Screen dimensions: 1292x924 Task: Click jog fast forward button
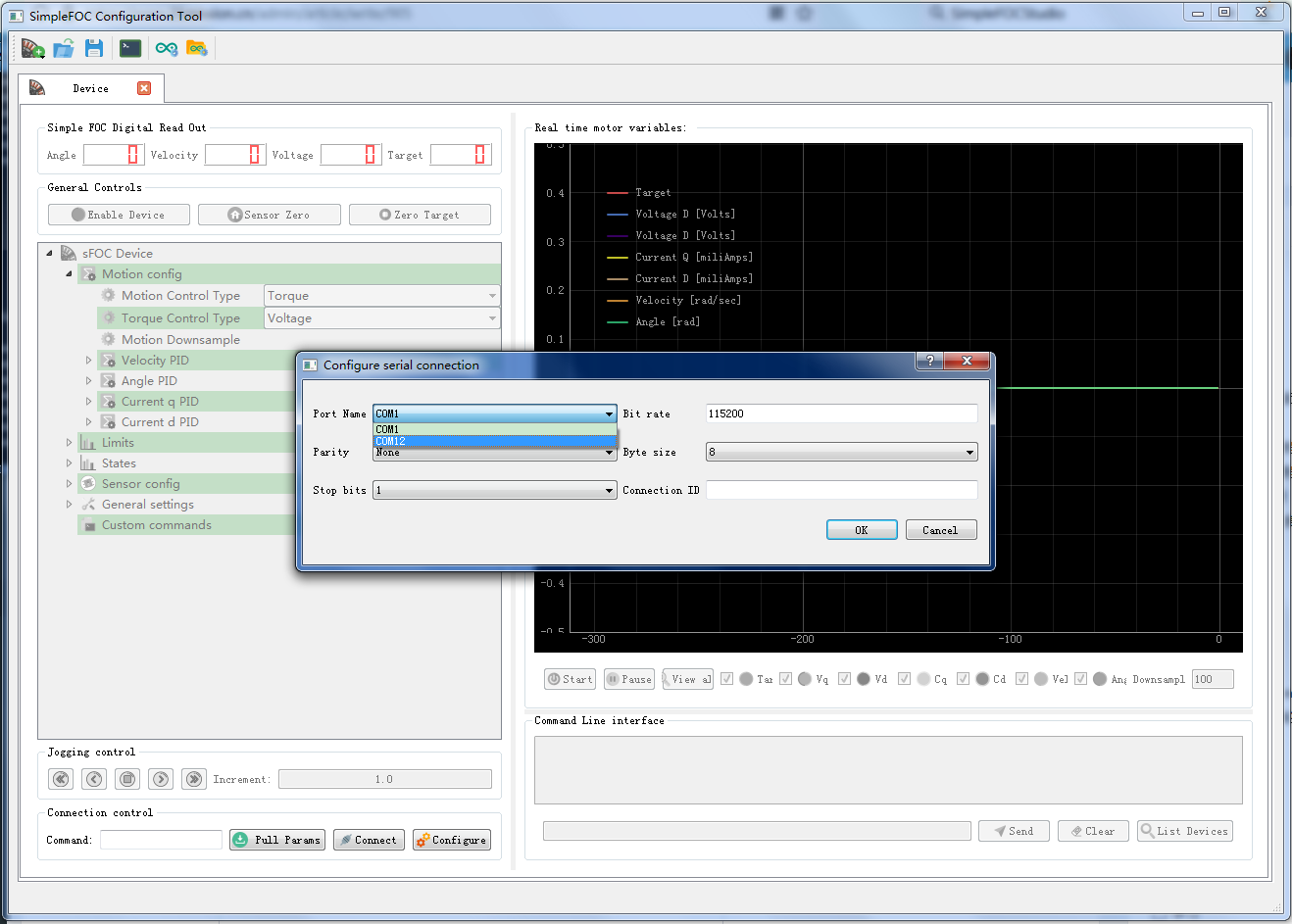click(x=194, y=779)
